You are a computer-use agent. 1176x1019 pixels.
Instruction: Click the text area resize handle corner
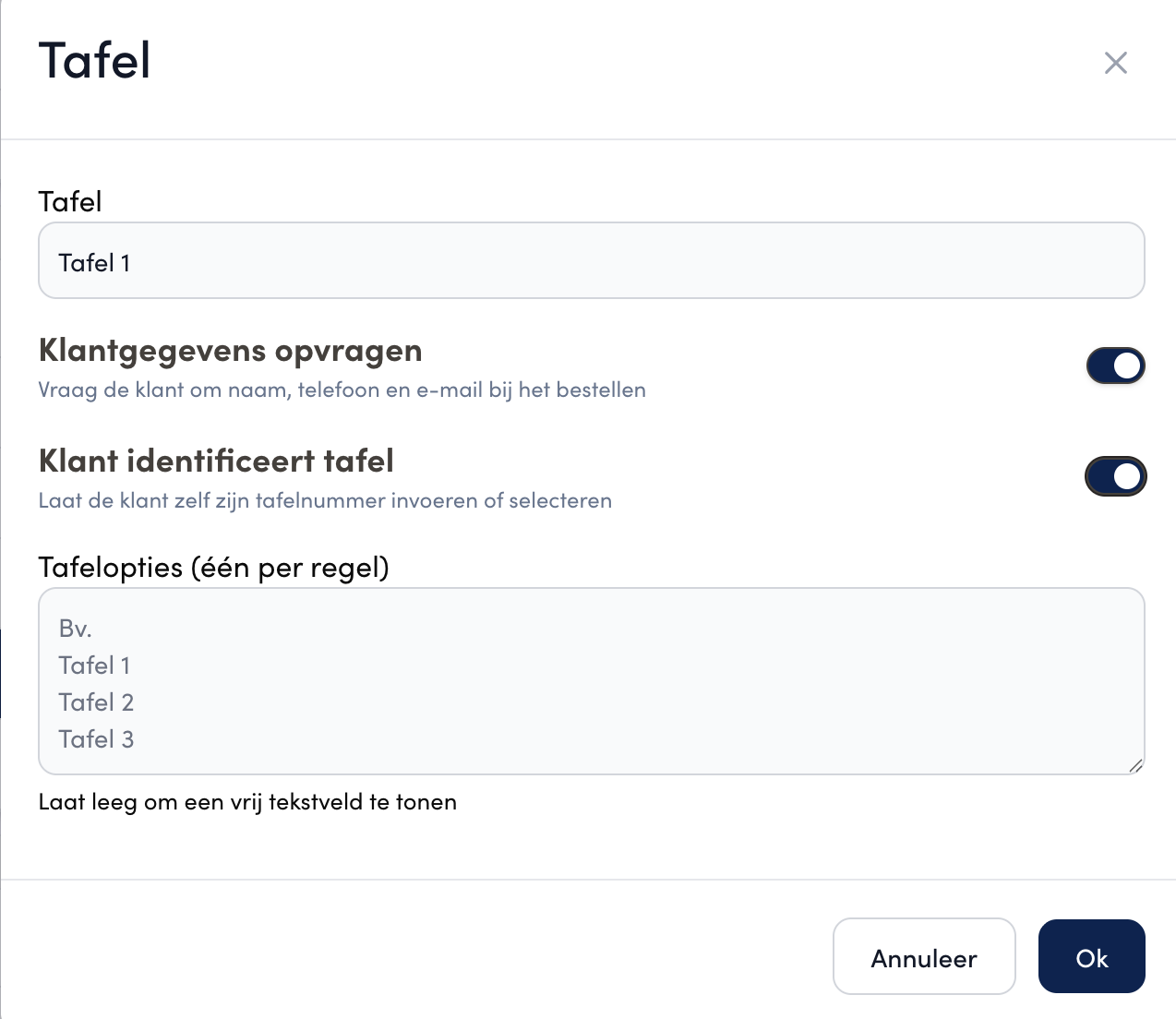click(x=1135, y=765)
